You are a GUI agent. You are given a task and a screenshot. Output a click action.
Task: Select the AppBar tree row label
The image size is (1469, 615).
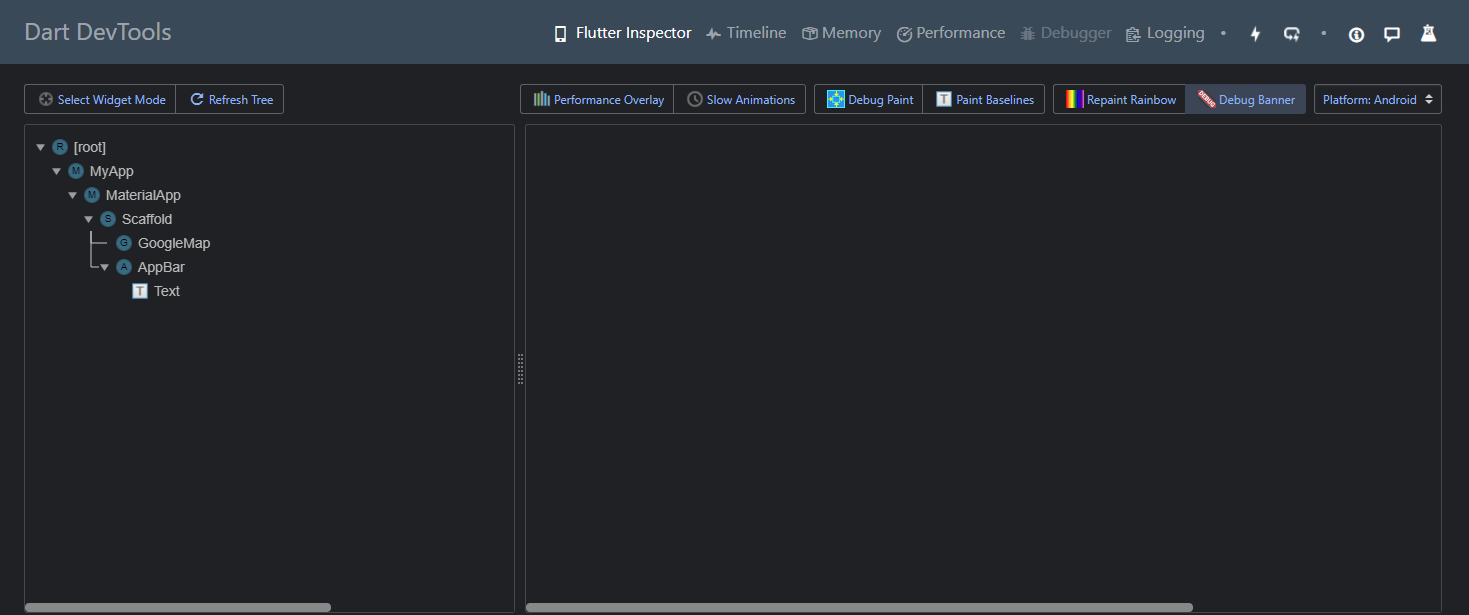[161, 267]
